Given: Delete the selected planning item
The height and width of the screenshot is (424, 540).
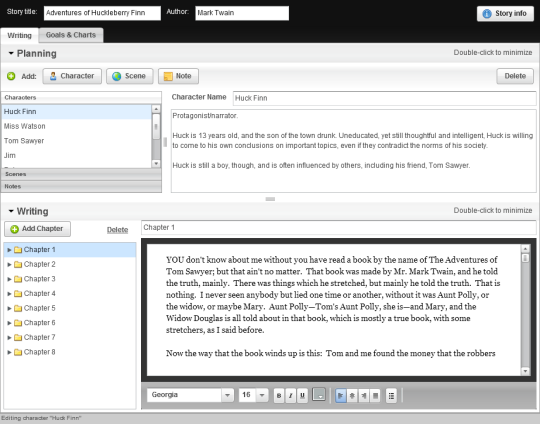Looking at the screenshot, I should (x=515, y=76).
